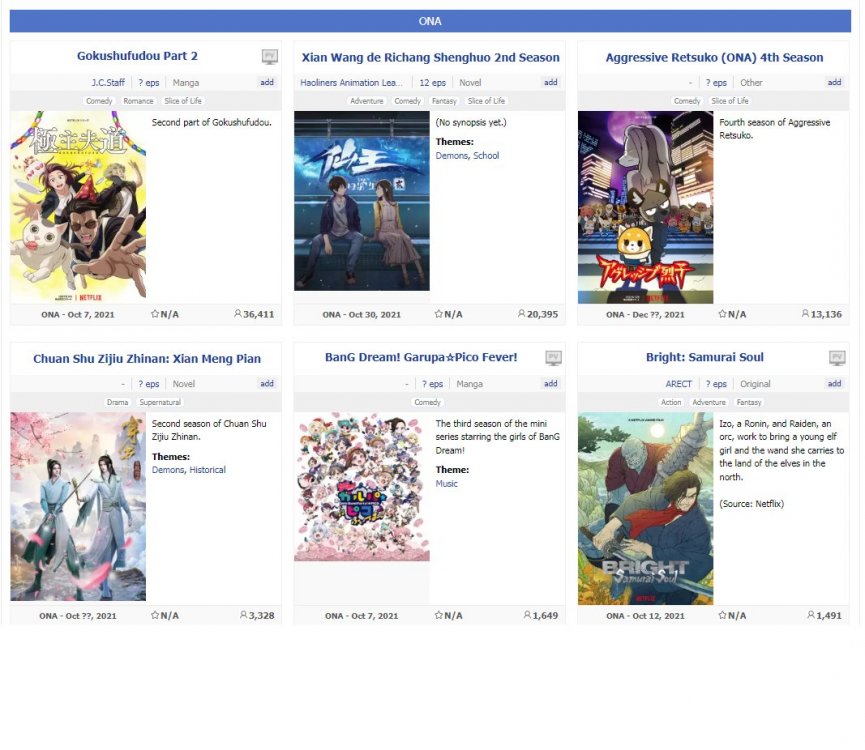Screen dimensions: 865x750
Task: Click the members icon beside 3,328
Action: coord(243,615)
